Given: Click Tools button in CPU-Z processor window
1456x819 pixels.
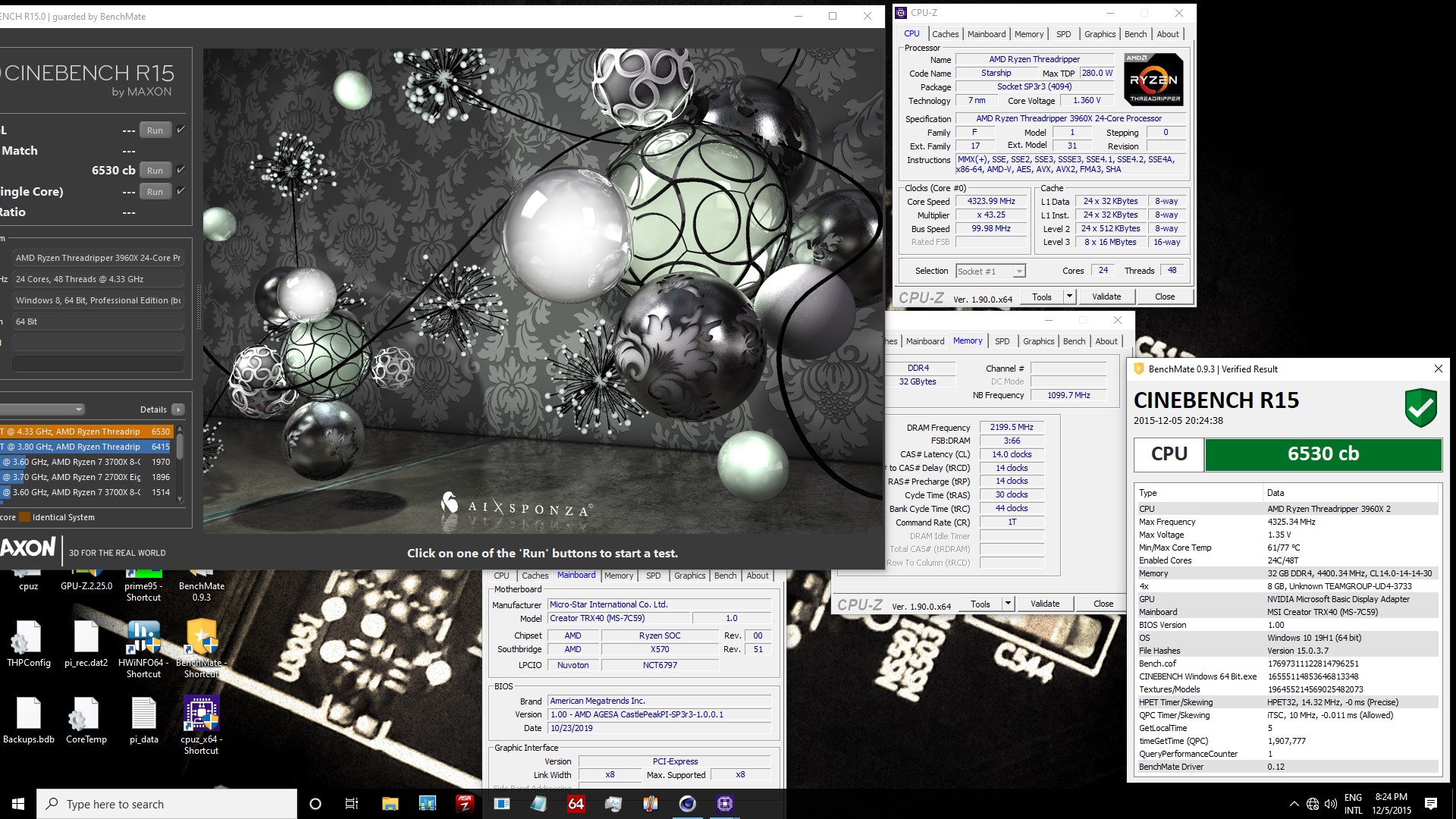Looking at the screenshot, I should pyautogui.click(x=1042, y=297).
